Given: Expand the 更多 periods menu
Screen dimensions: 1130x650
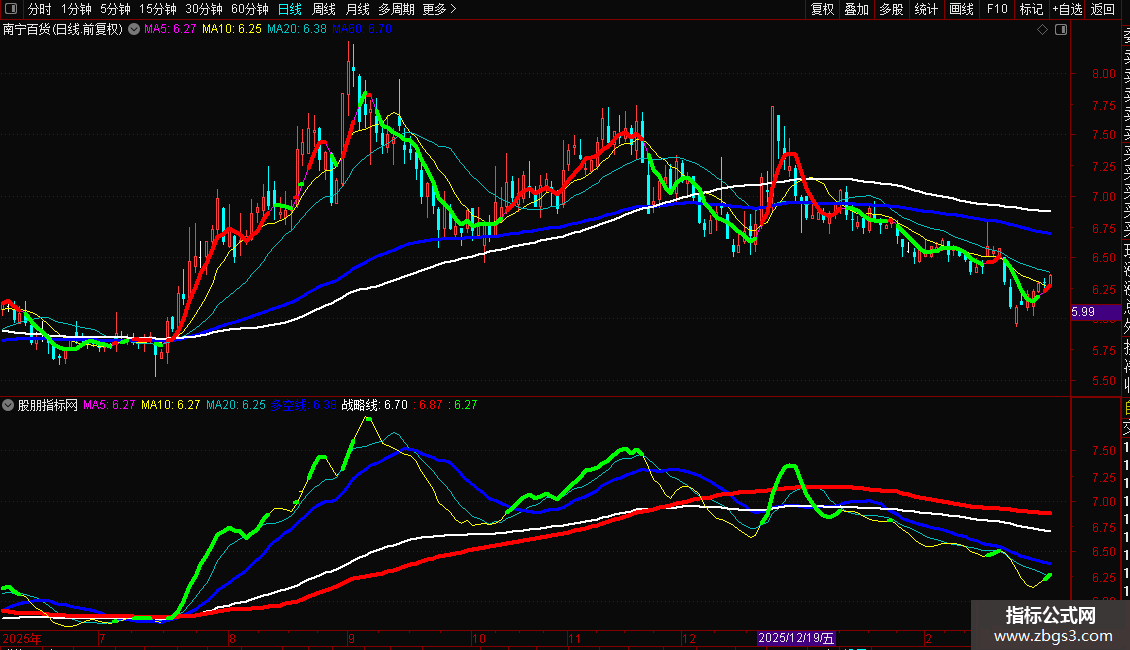Looking at the screenshot, I should [x=439, y=9].
